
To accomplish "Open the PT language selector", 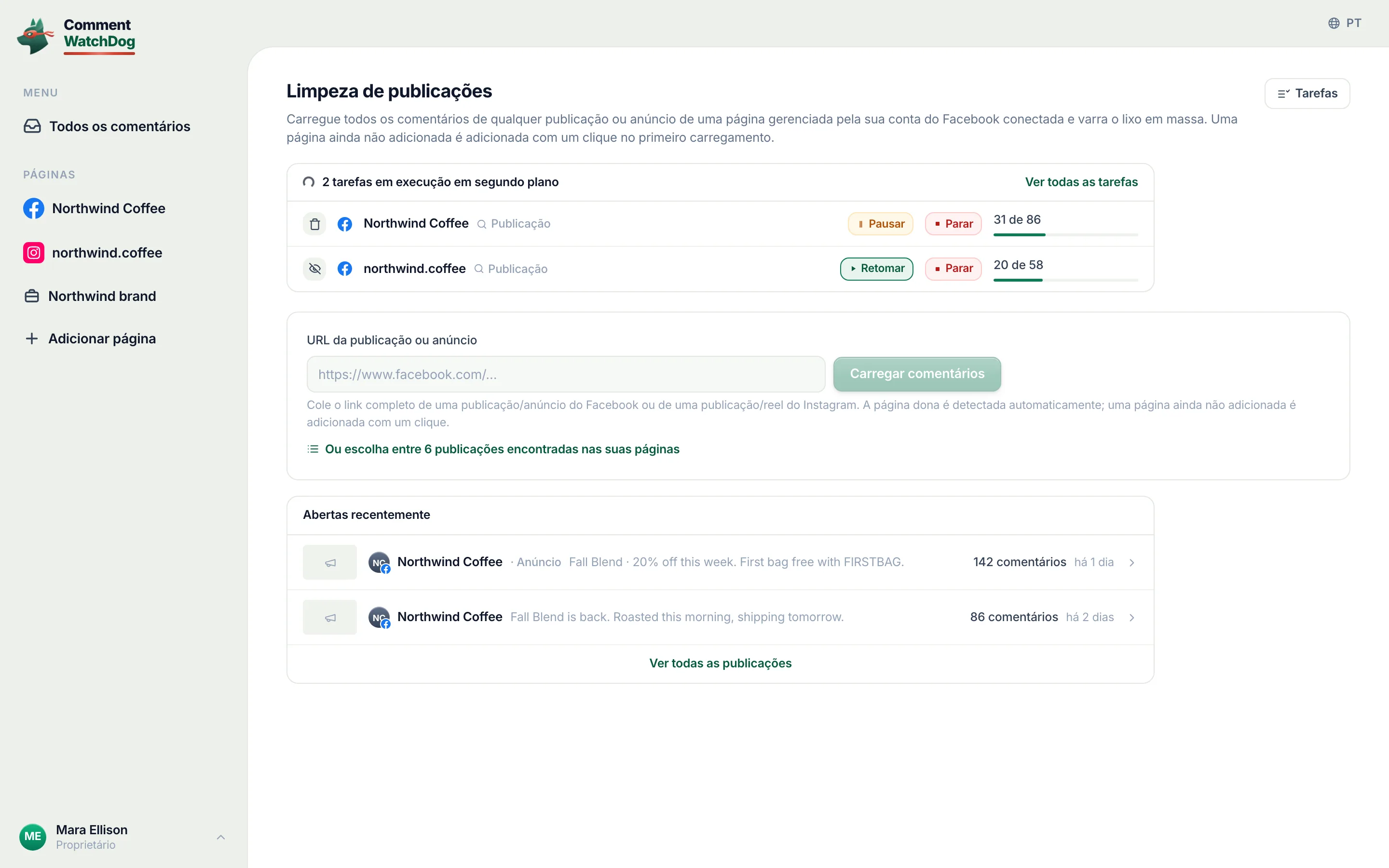I will 1344,23.
